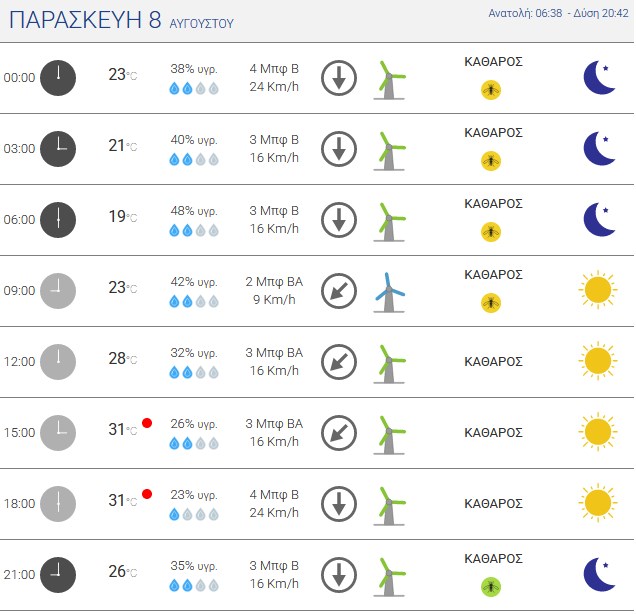Click the 31°C temperature at 15:00
Image resolution: width=636 pixels, height=615 pixels.
[123, 429]
